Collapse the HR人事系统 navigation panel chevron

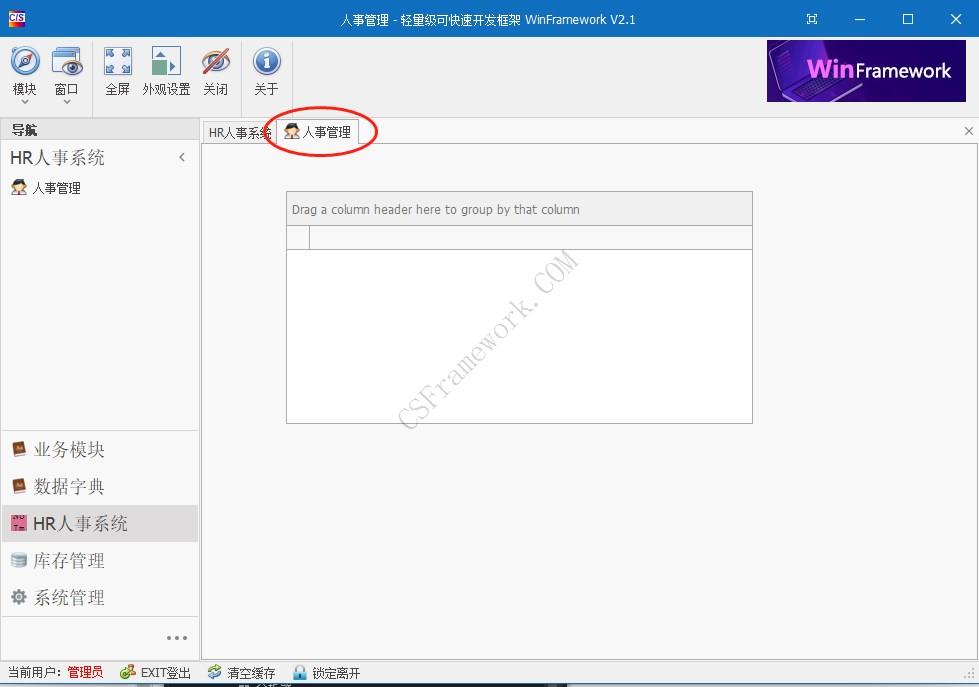[182, 158]
